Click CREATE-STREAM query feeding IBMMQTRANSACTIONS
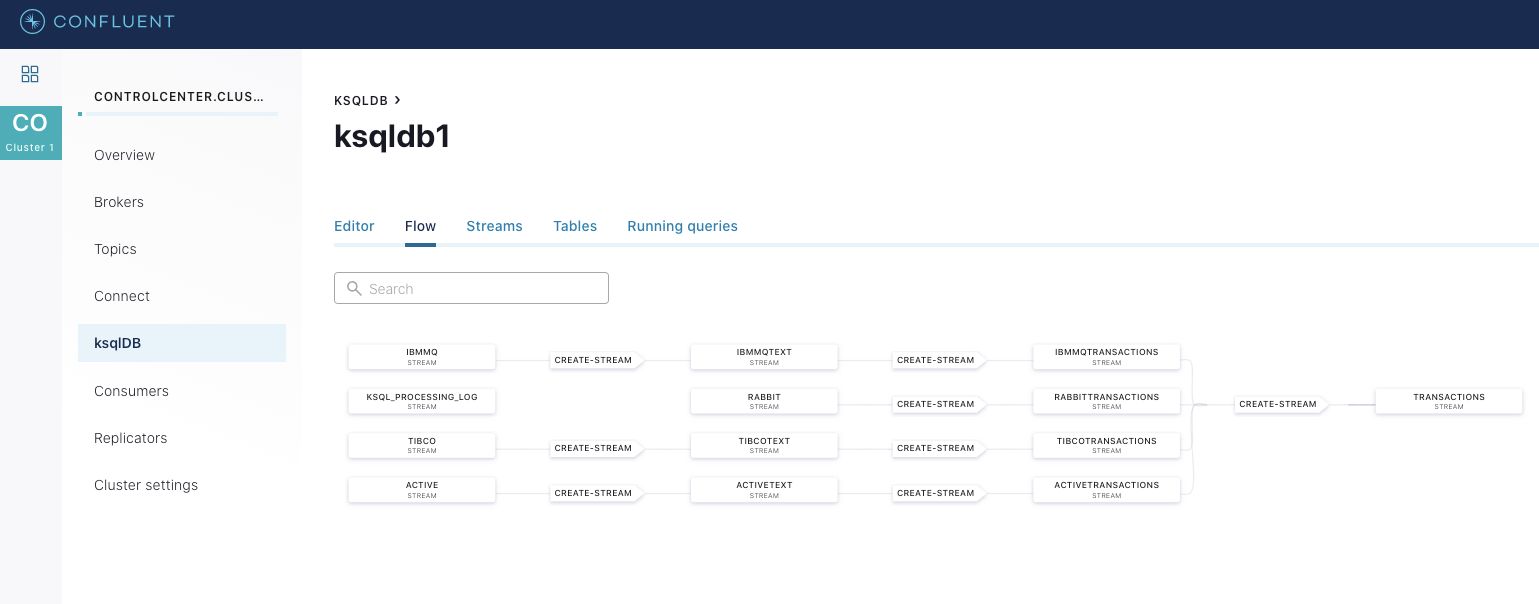 pyautogui.click(x=939, y=360)
